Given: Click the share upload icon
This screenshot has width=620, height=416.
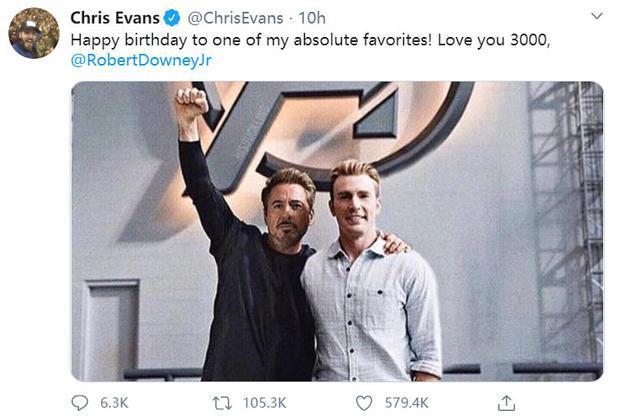Looking at the screenshot, I should point(506,401).
